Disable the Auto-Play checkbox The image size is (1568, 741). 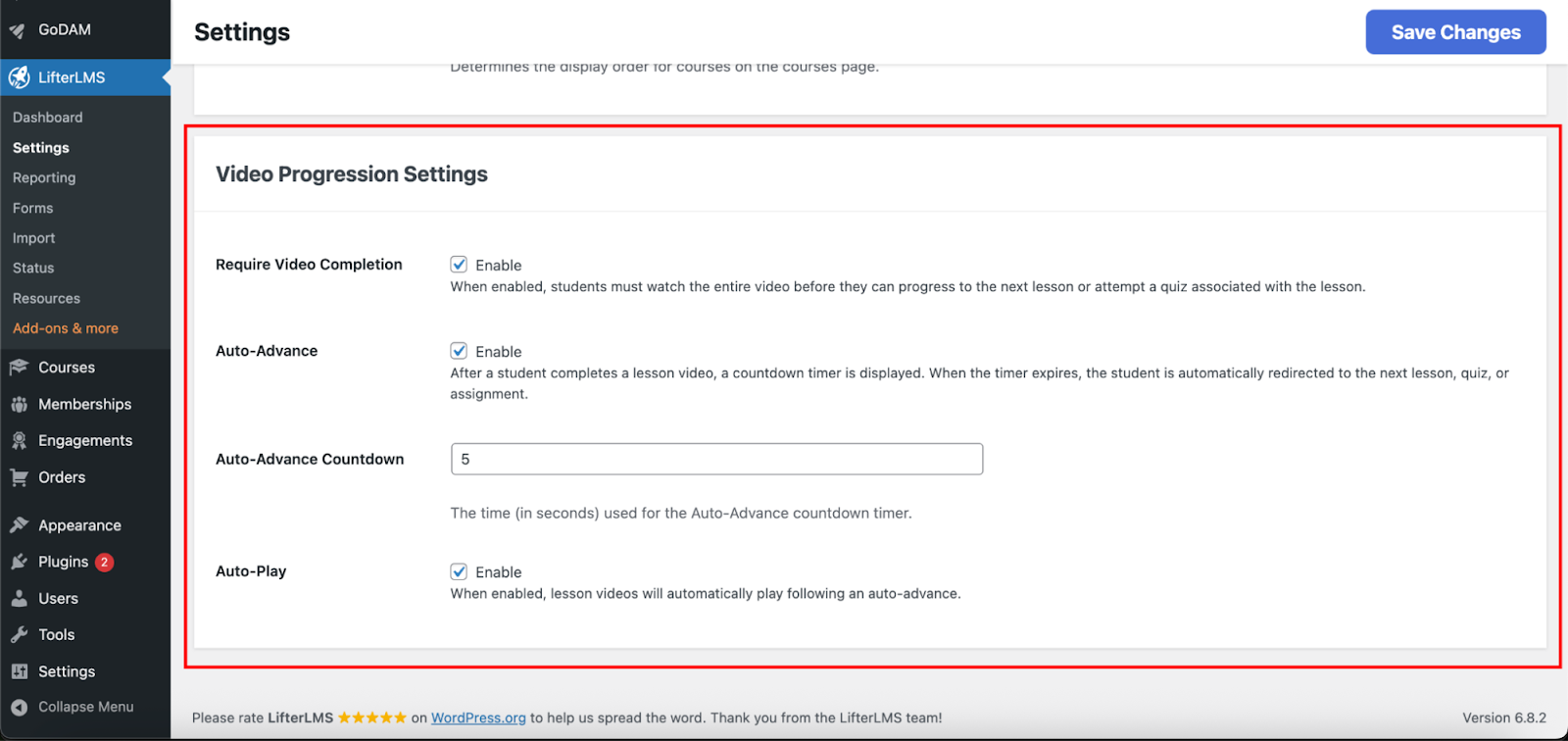pos(459,571)
